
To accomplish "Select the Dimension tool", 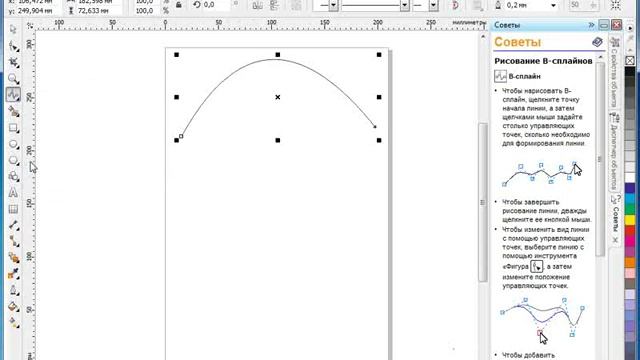I will click(13, 225).
